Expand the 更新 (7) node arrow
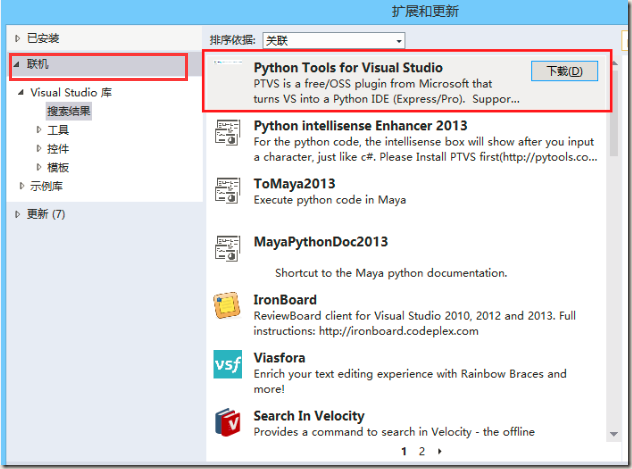This screenshot has height=469, width=632. (17, 214)
